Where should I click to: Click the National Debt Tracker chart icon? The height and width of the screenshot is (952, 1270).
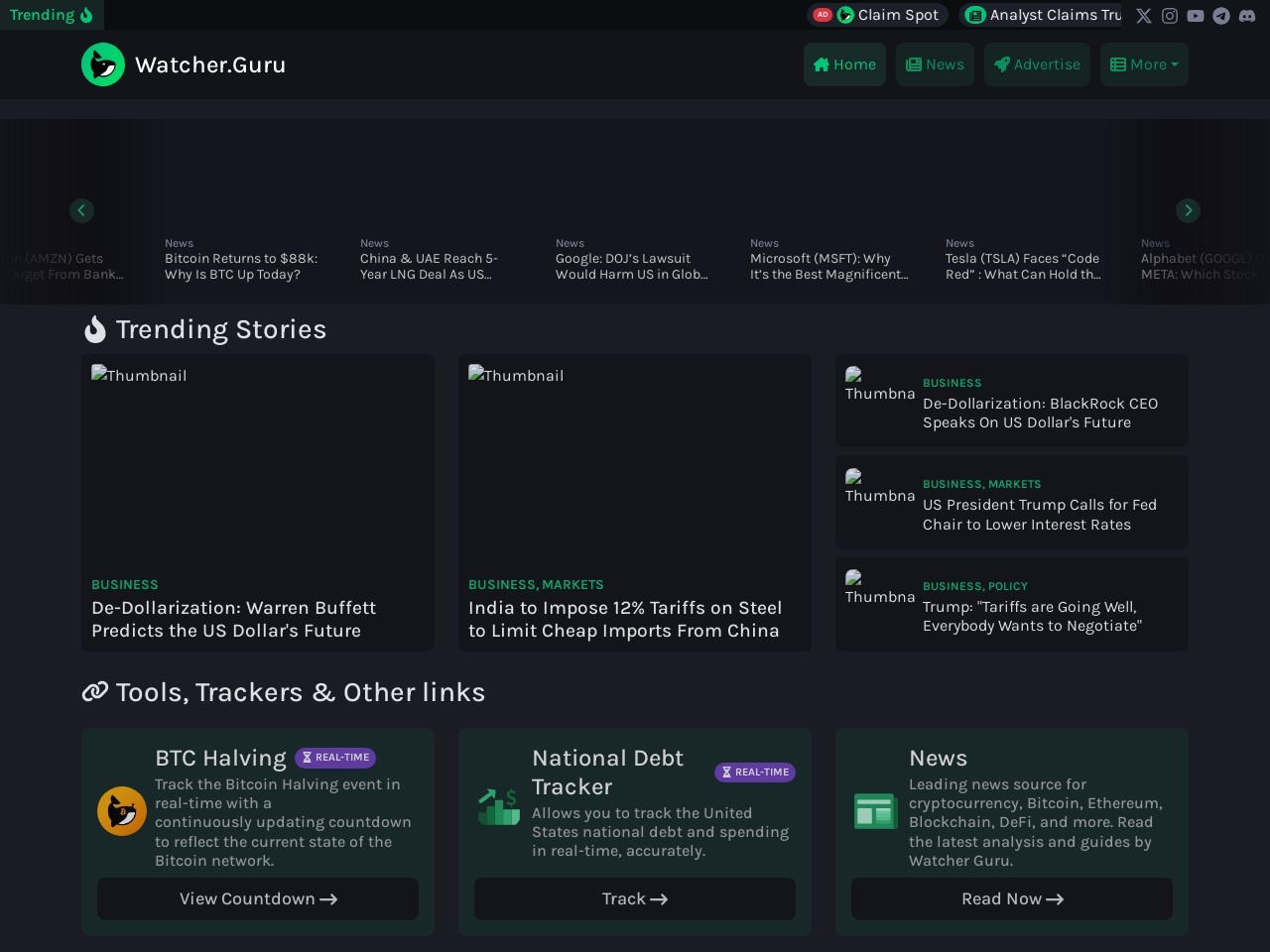pos(499,806)
